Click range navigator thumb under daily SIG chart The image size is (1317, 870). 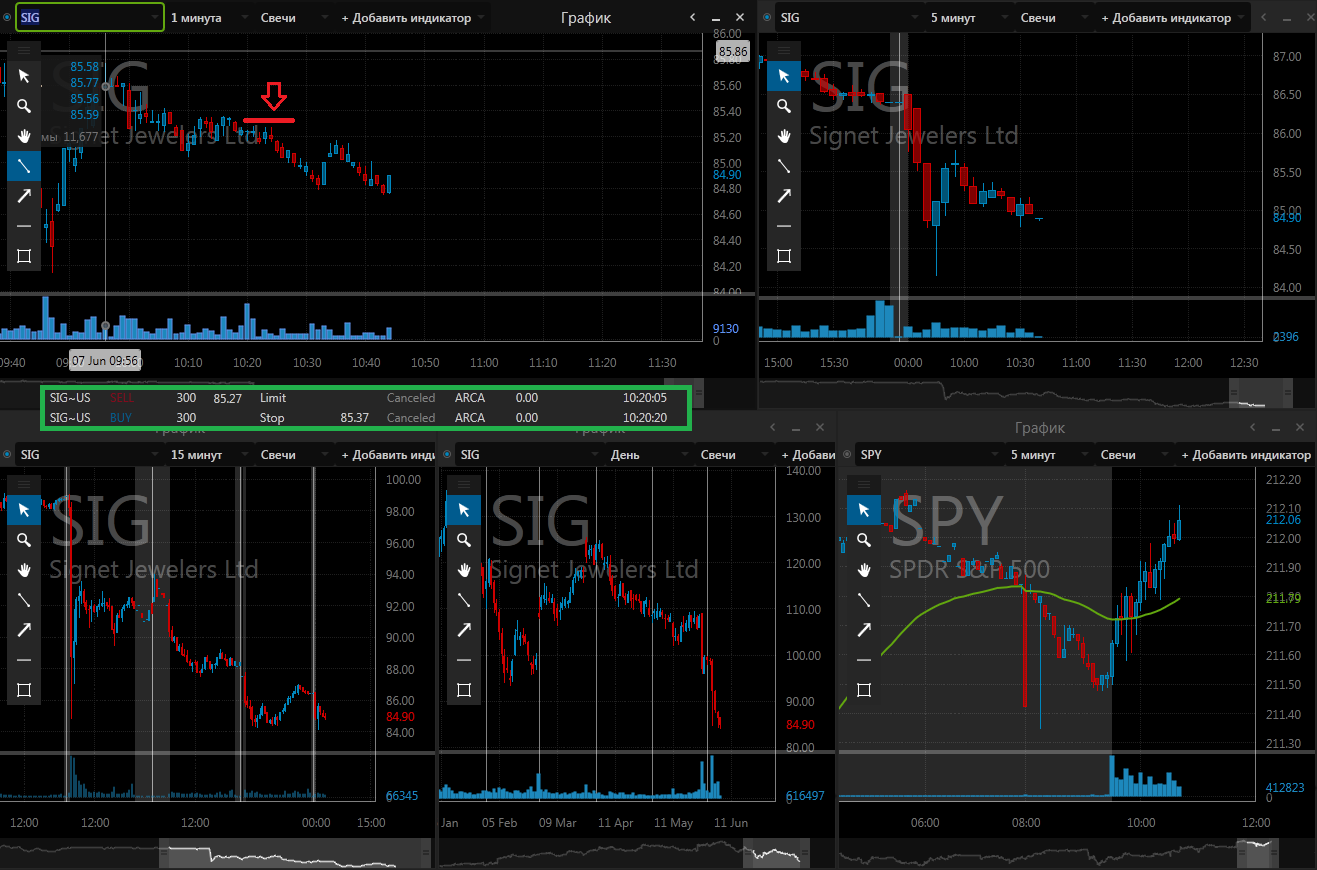pos(778,853)
